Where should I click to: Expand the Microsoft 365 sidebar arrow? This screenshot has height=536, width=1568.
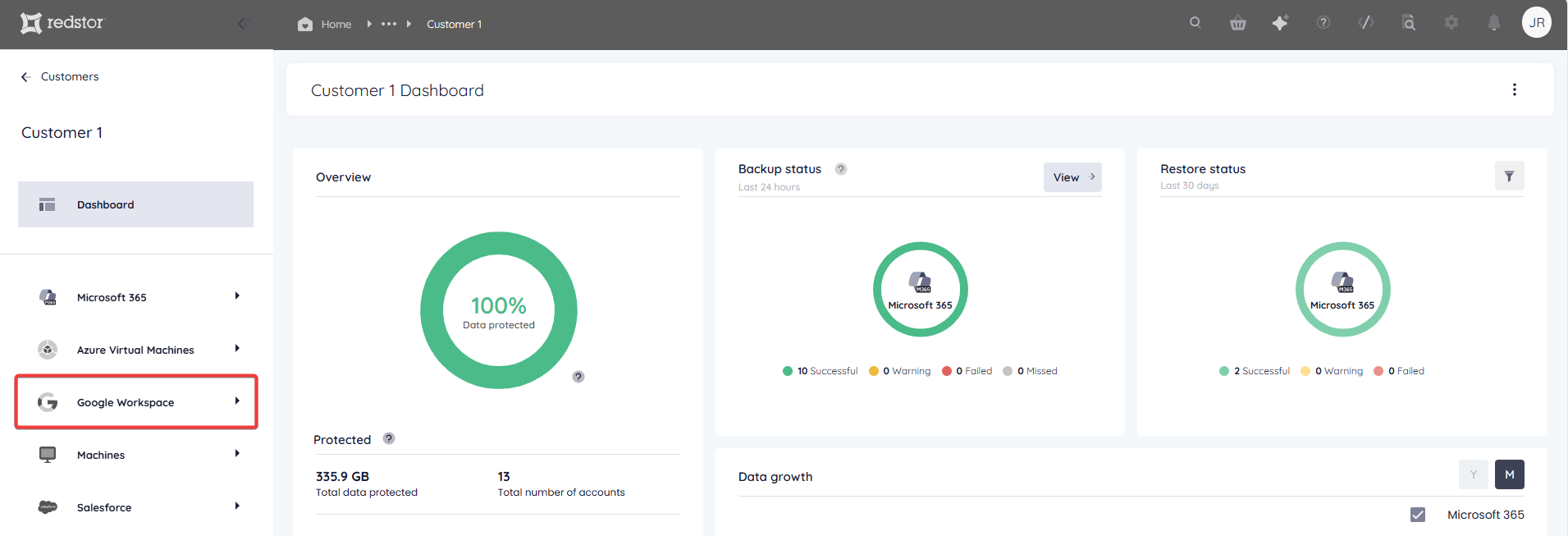click(x=237, y=295)
